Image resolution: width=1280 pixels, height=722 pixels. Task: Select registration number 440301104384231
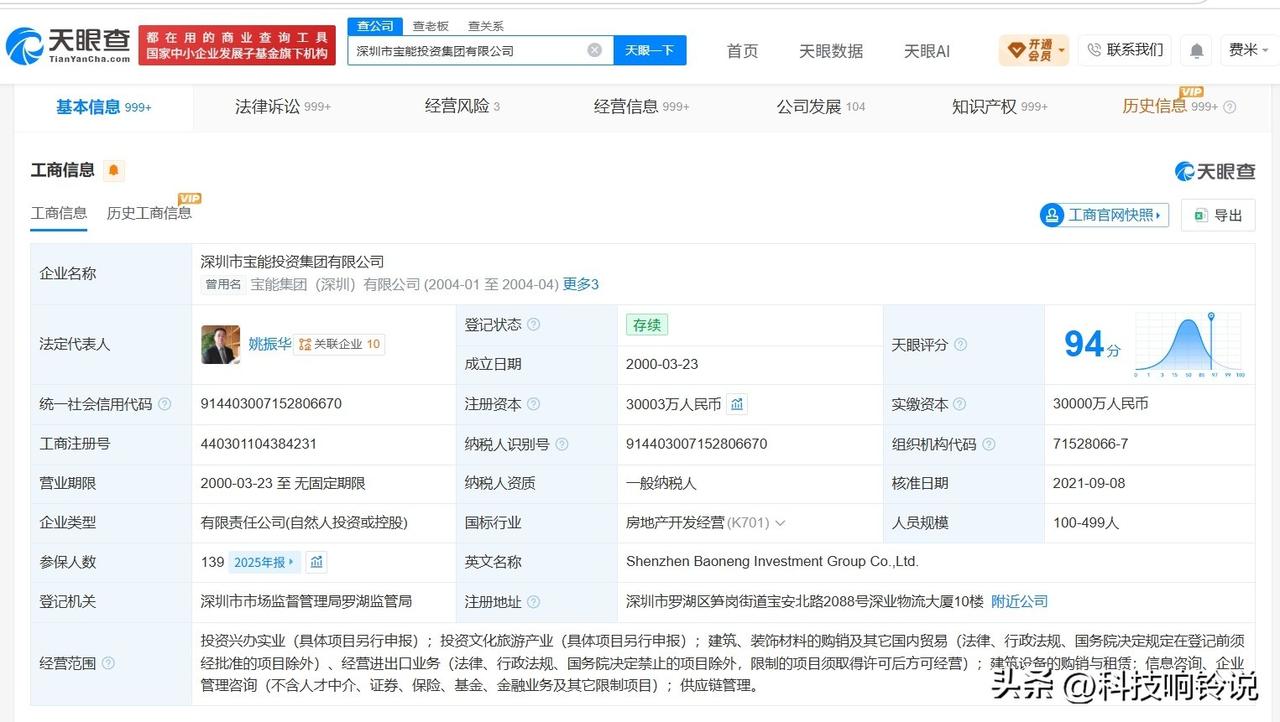[x=259, y=444]
